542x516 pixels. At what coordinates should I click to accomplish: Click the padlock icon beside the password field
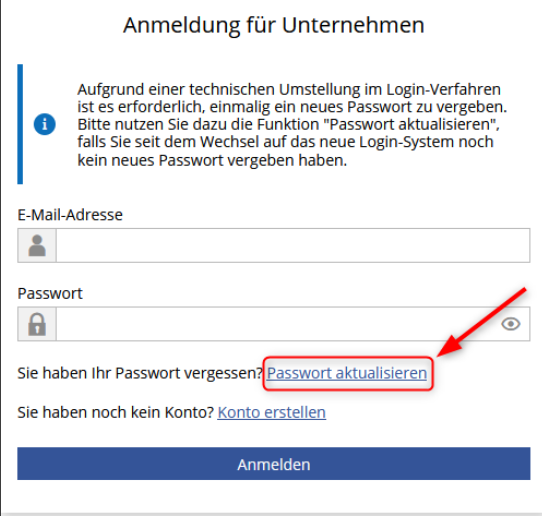(x=37, y=324)
